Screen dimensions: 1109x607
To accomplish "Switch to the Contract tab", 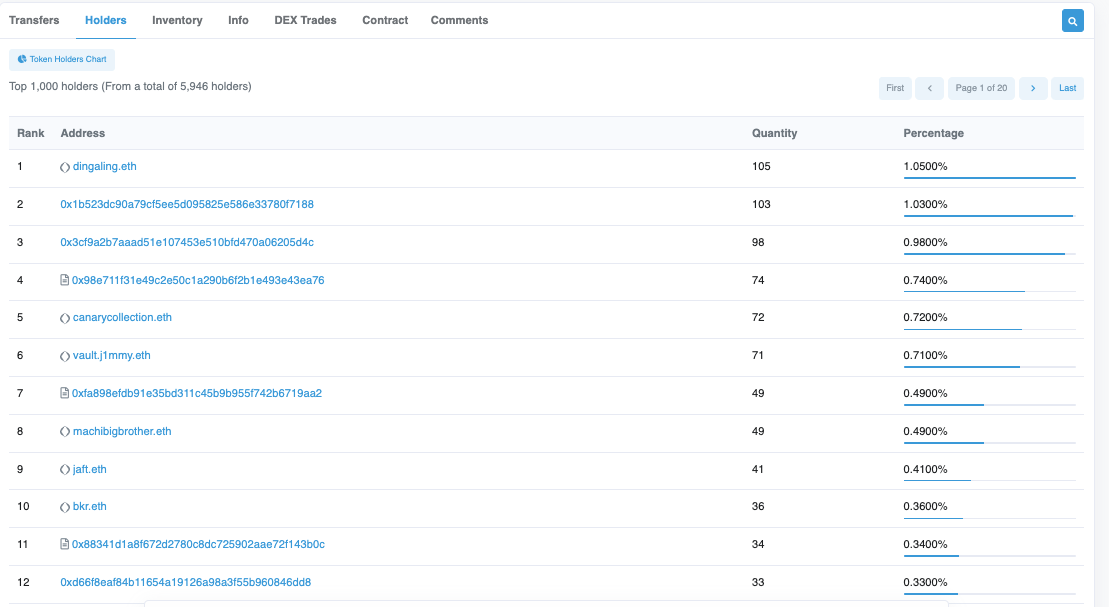I will 385,20.
